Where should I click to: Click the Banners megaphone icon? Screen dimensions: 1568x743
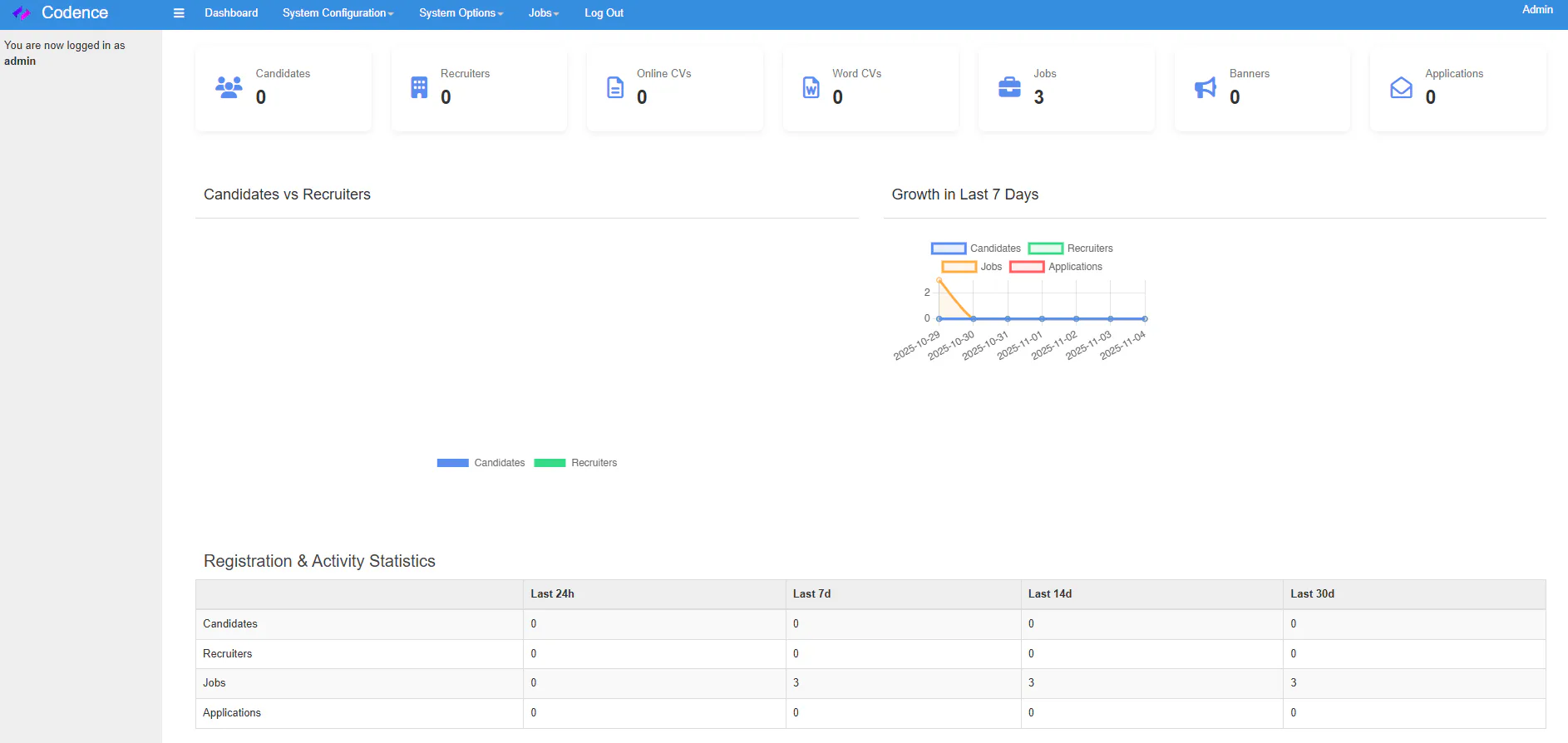(x=1206, y=87)
